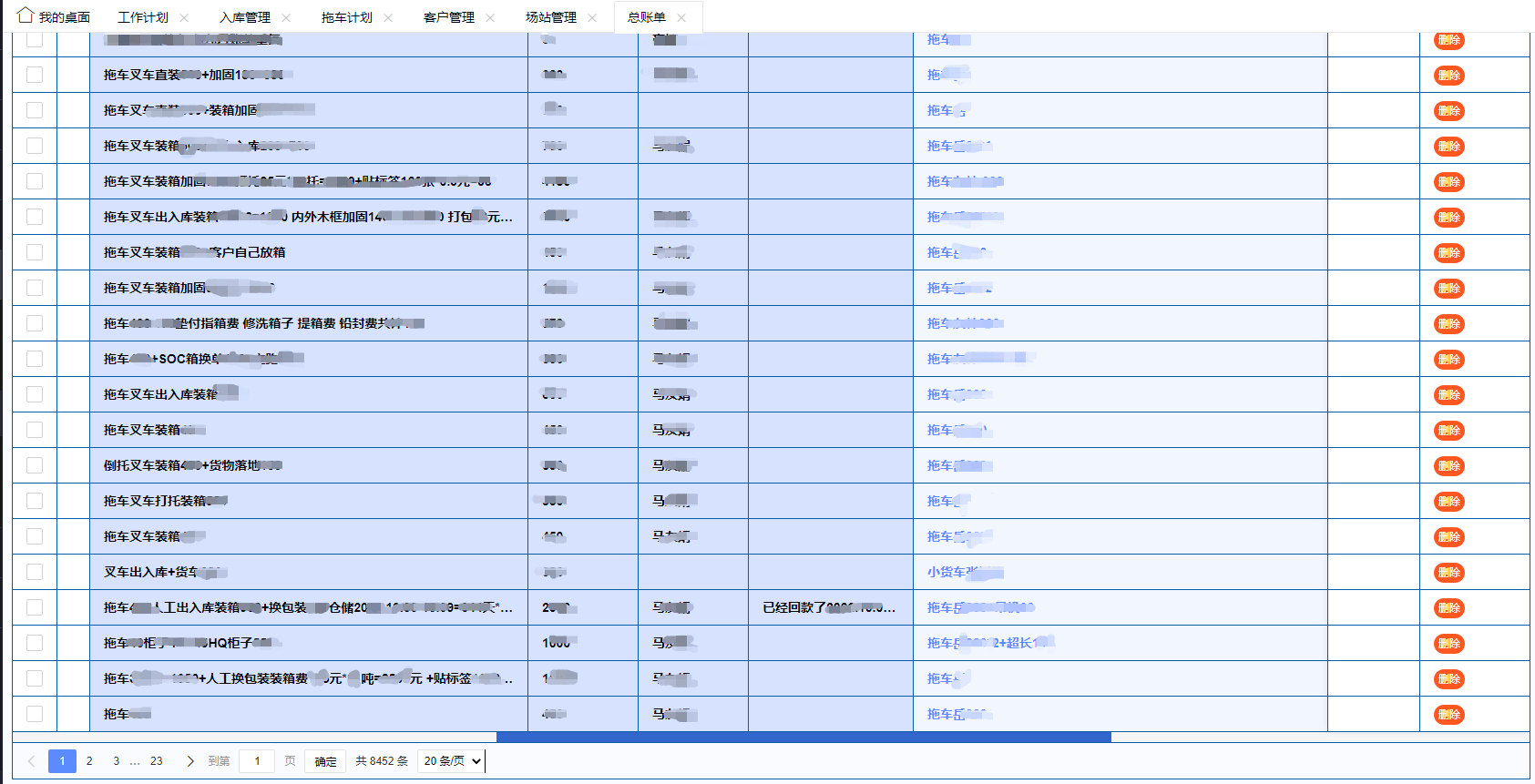This screenshot has width=1535, height=784.
Task: Open the 20 条/页 page size dropdown
Action: coord(451,761)
